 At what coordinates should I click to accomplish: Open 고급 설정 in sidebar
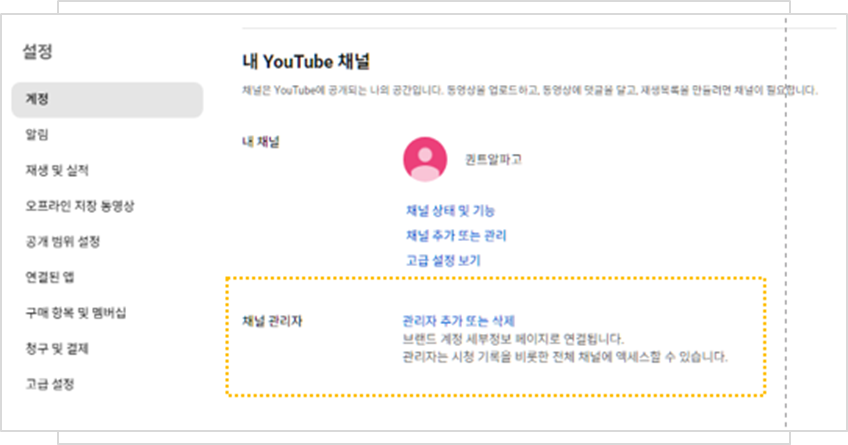50,384
